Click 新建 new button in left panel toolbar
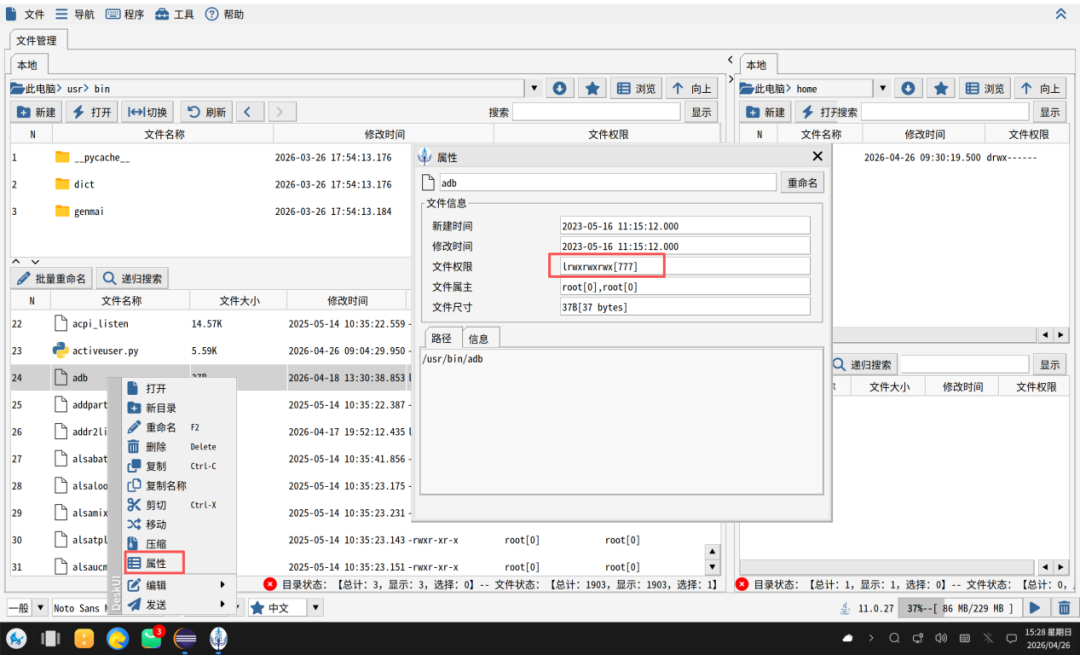 (36, 112)
